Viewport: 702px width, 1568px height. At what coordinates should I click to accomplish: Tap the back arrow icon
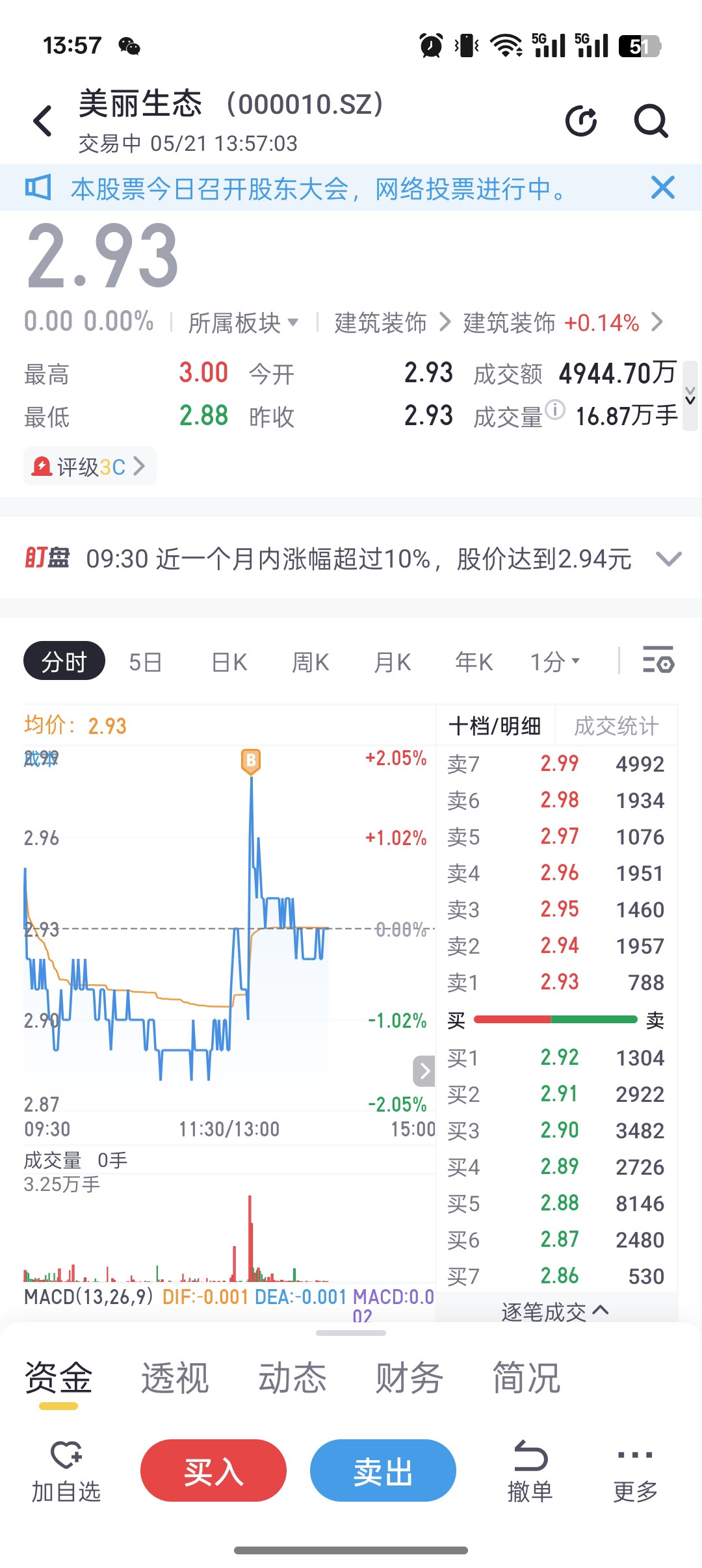point(43,121)
